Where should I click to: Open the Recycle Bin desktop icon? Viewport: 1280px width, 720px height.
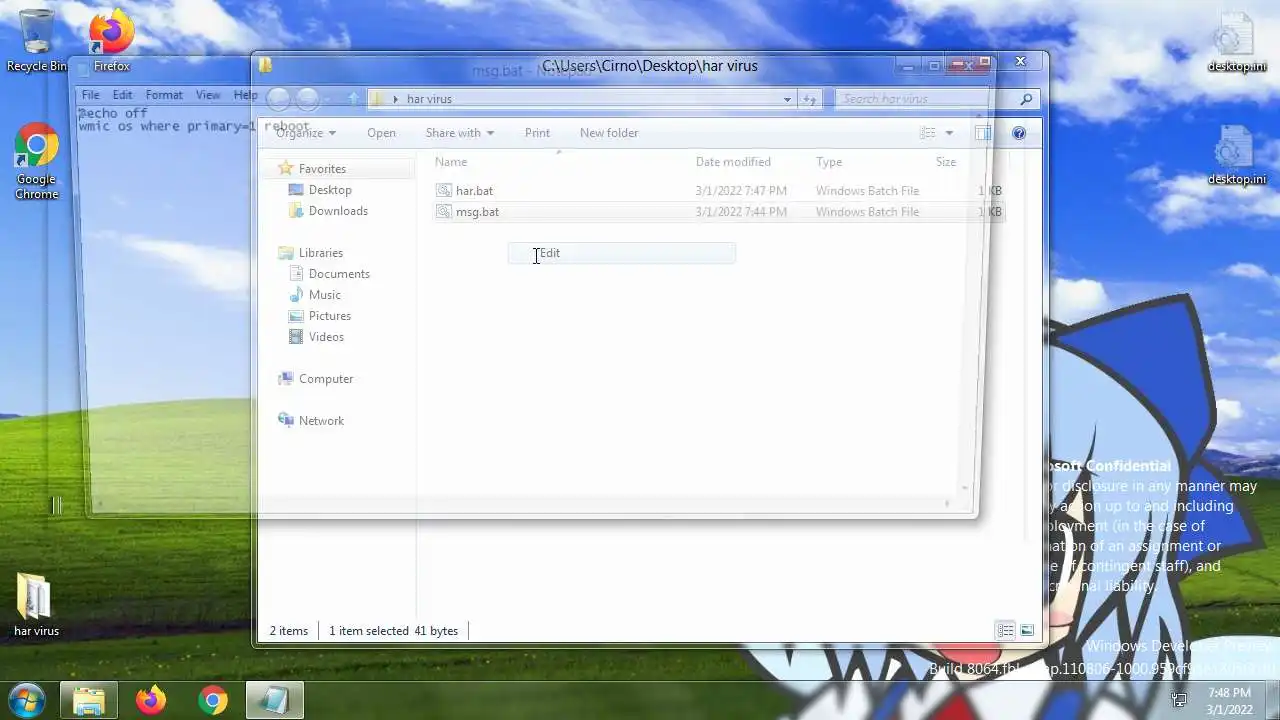(x=37, y=40)
